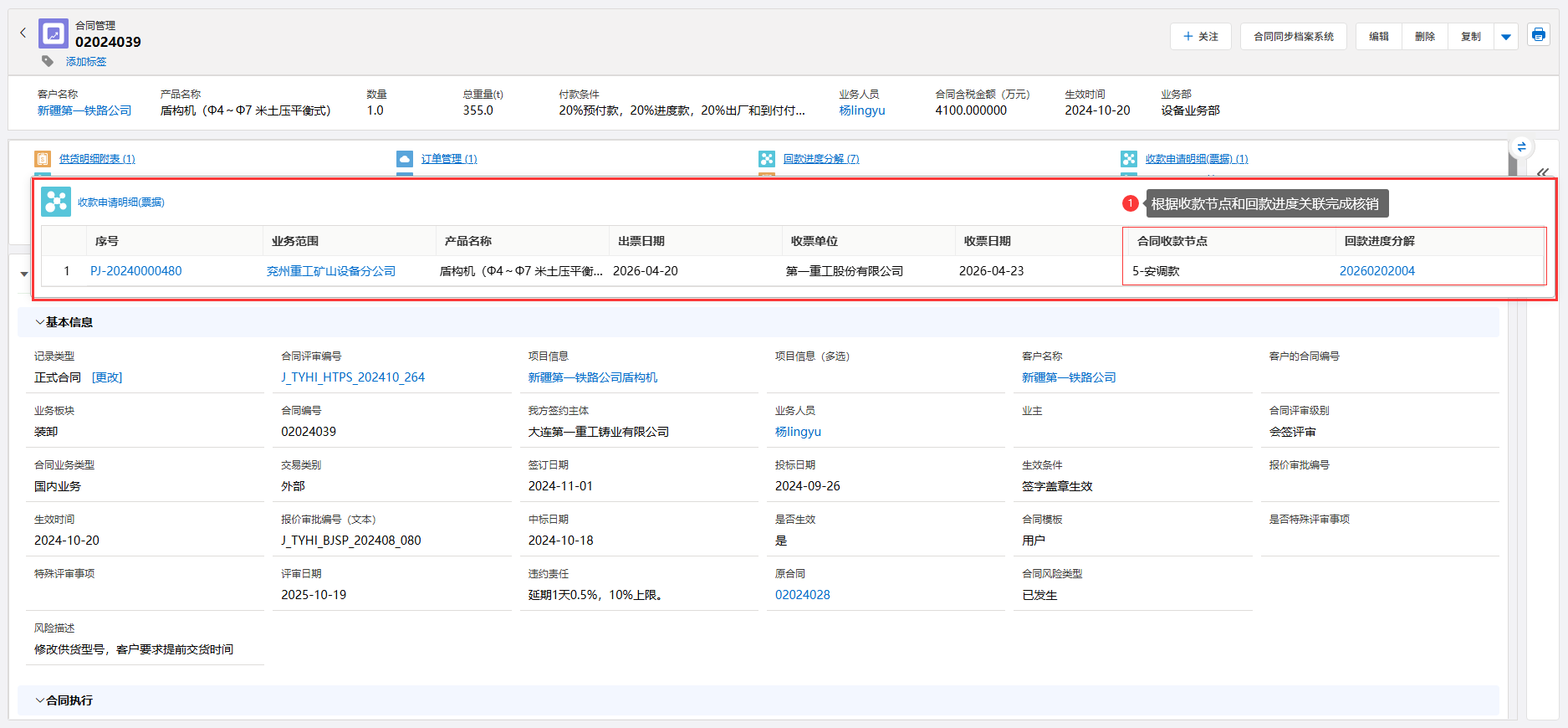
Task: Click the 供货明细附表 related list icon
Action: pyautogui.click(x=43, y=159)
